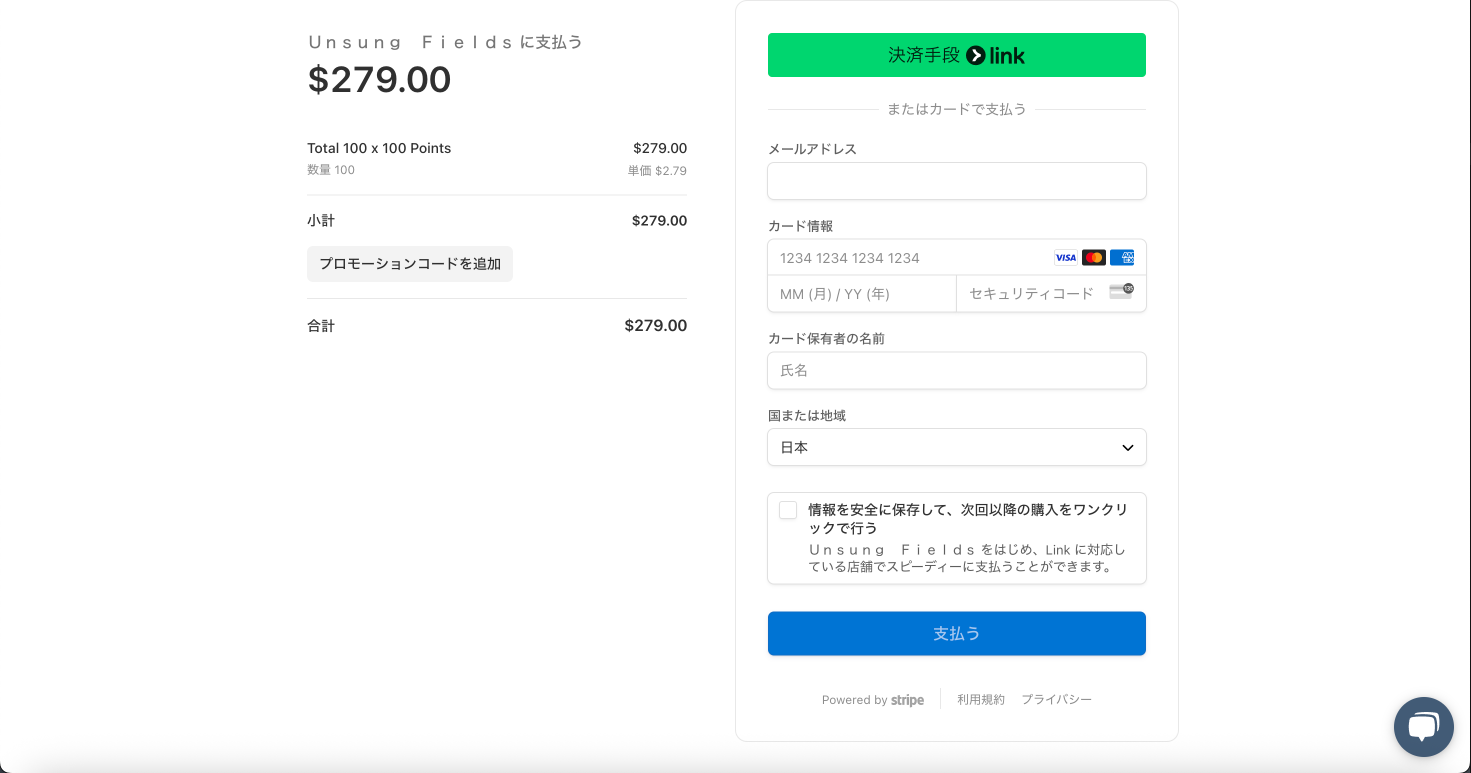Click the Mastercard icon
This screenshot has height=773, width=1471.
1093,257
